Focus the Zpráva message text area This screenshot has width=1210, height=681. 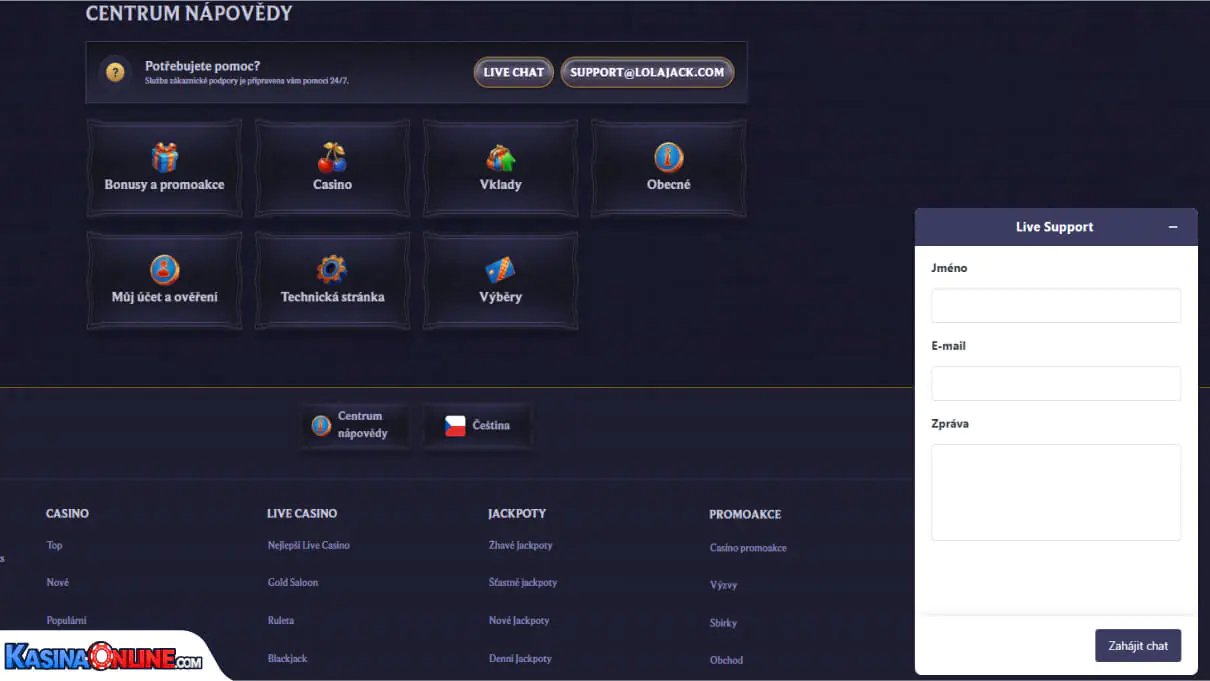pos(1056,492)
